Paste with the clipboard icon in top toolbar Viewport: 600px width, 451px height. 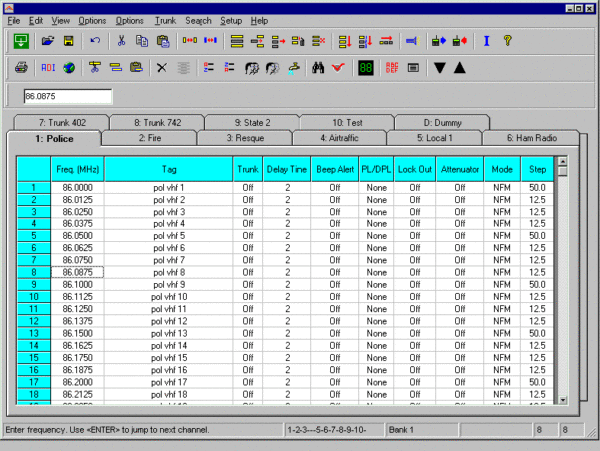coord(163,41)
